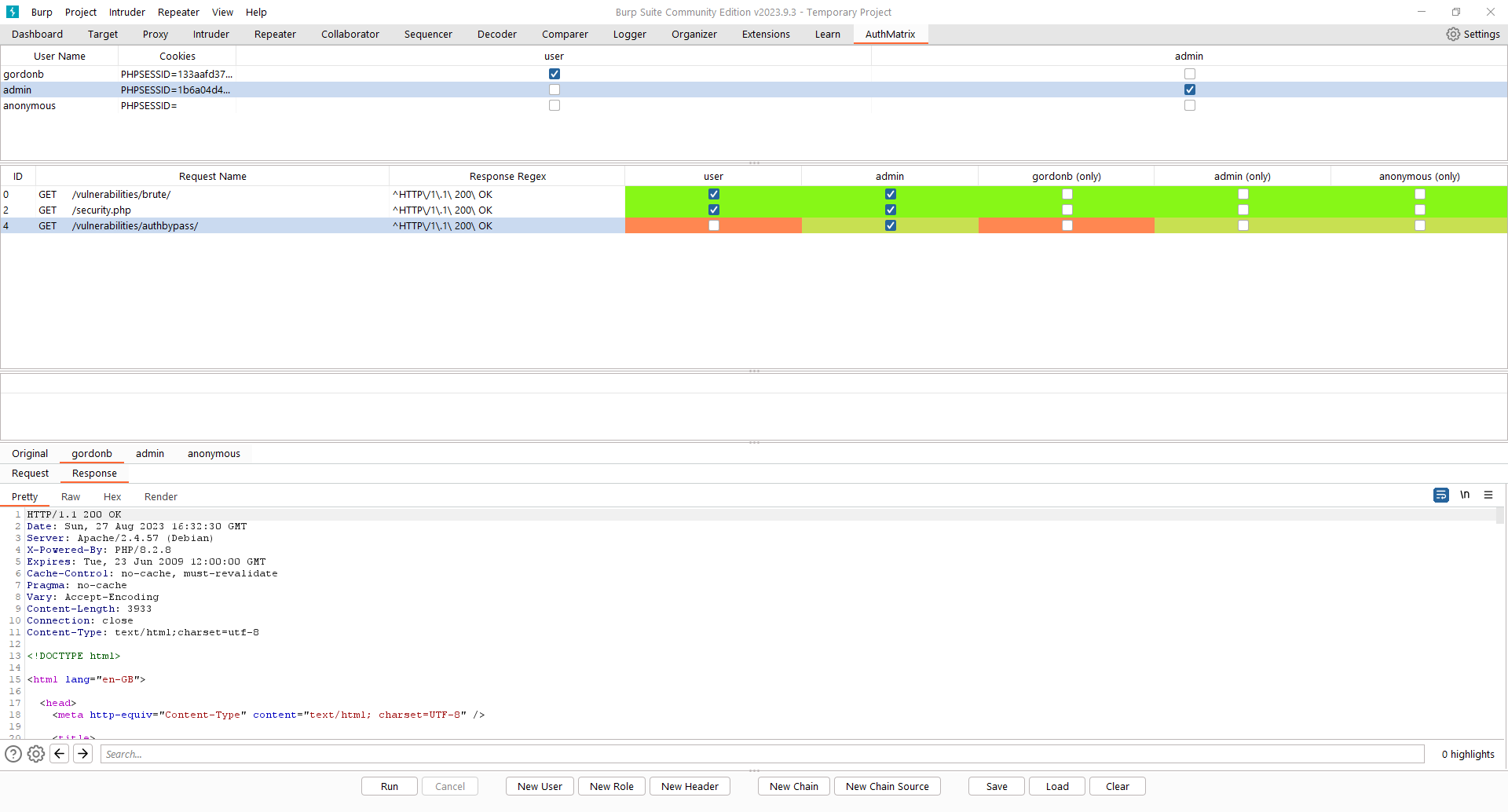
Task: Click the New User button
Action: 540,786
